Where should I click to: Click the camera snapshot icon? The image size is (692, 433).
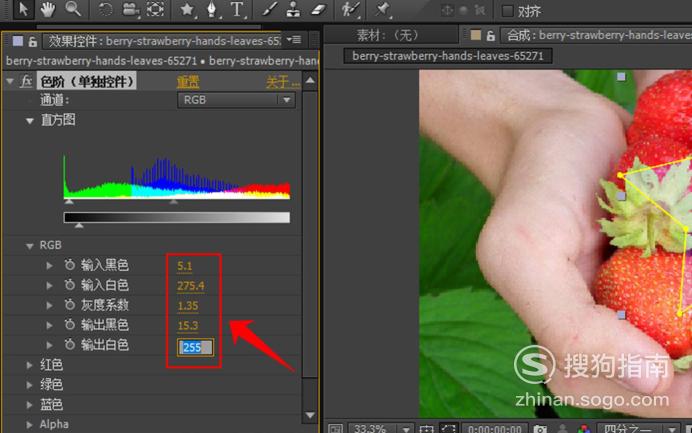540,429
